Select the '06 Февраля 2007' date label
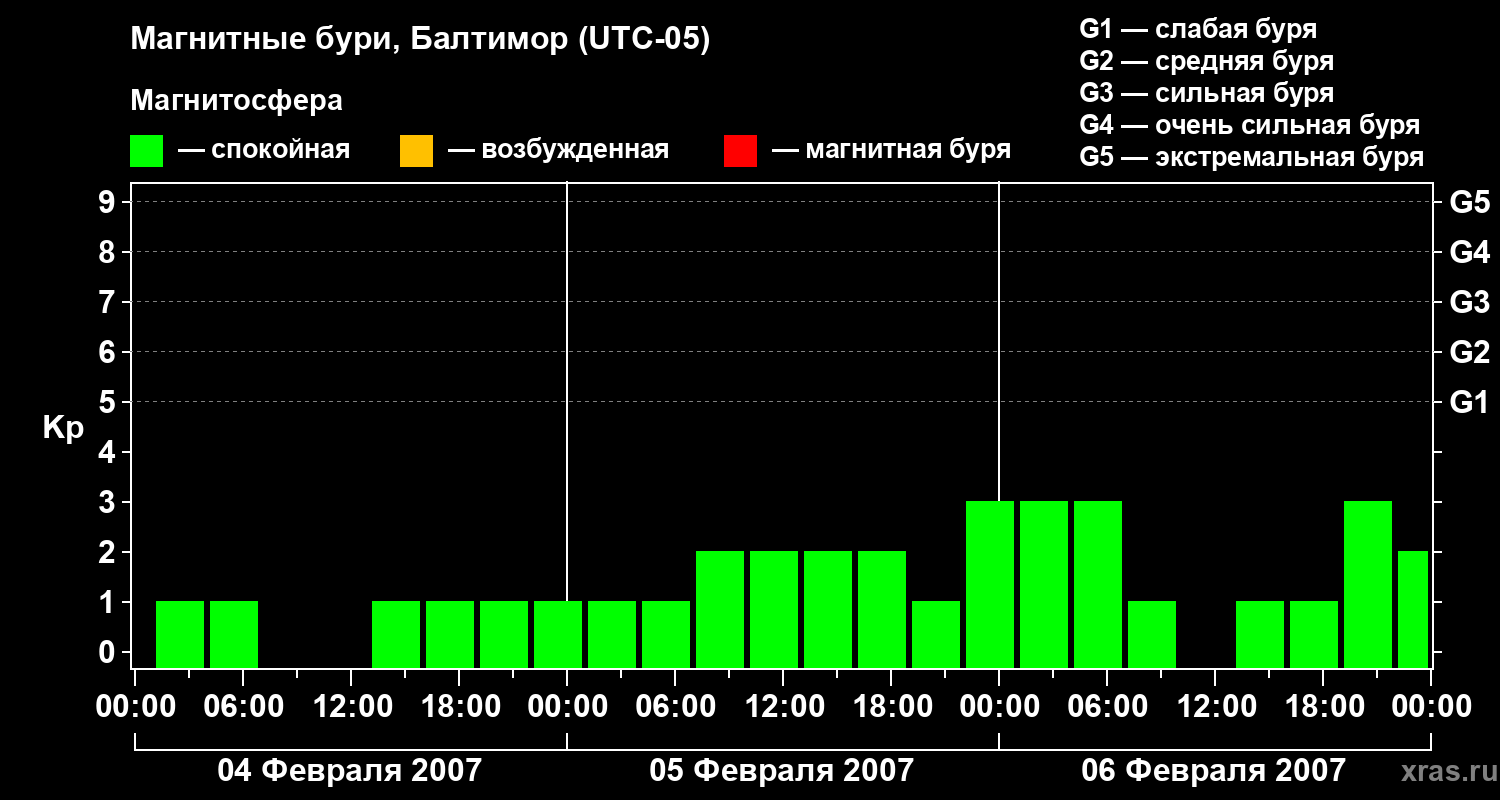The height and width of the screenshot is (800, 1500). [x=1214, y=771]
